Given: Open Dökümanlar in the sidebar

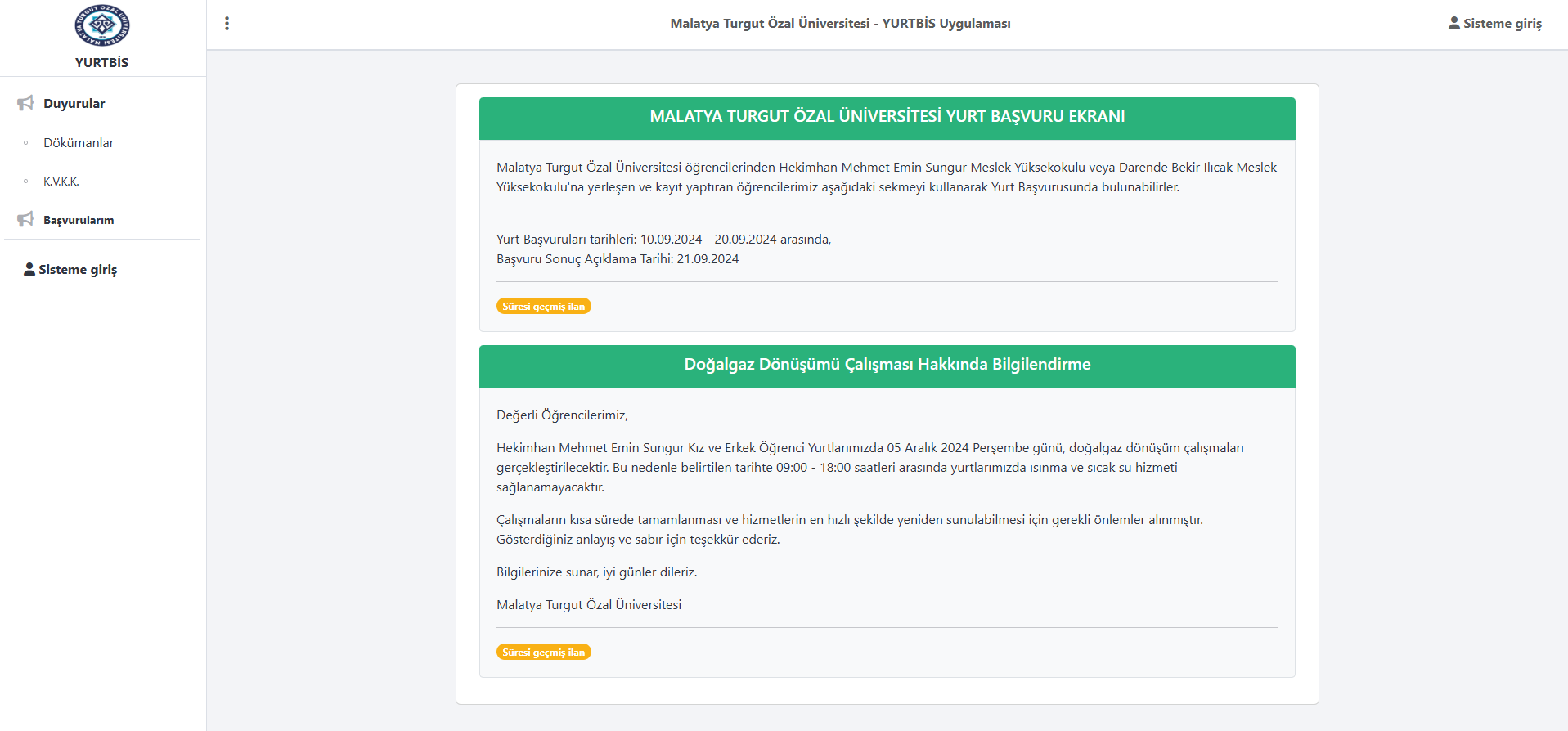Looking at the screenshot, I should pyautogui.click(x=79, y=143).
